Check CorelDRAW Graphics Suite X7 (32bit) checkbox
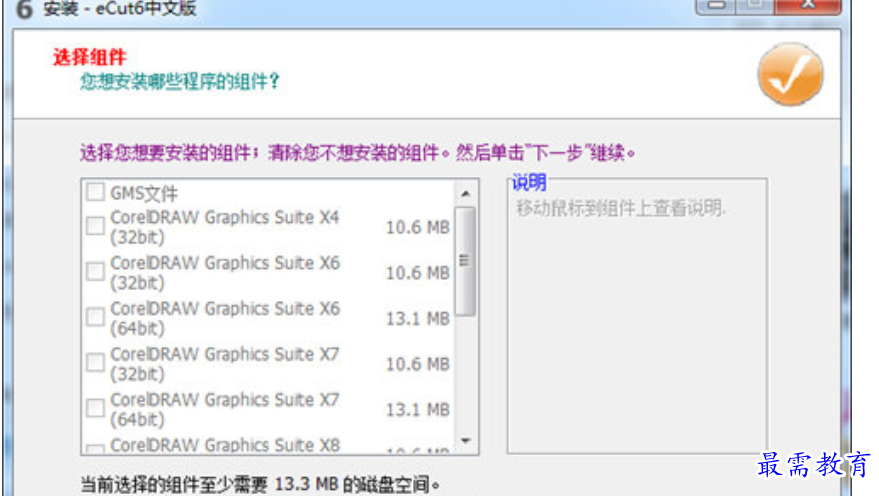 tap(95, 363)
